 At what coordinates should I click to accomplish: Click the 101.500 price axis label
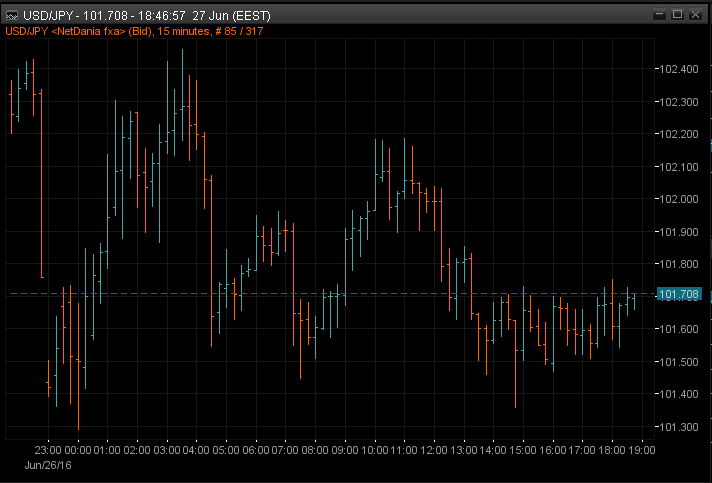678,362
